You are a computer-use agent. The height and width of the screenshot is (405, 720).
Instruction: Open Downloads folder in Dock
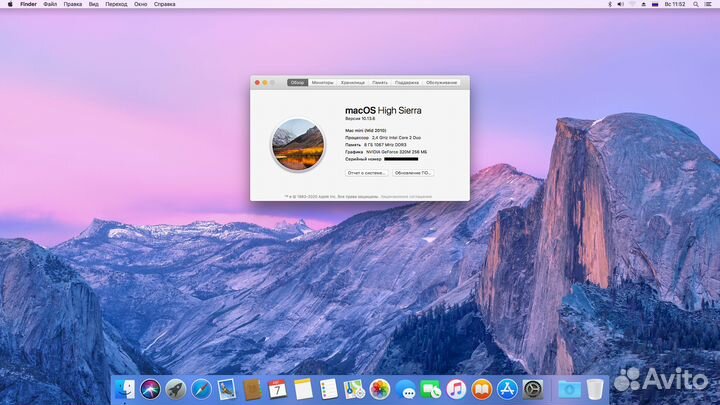coord(569,389)
